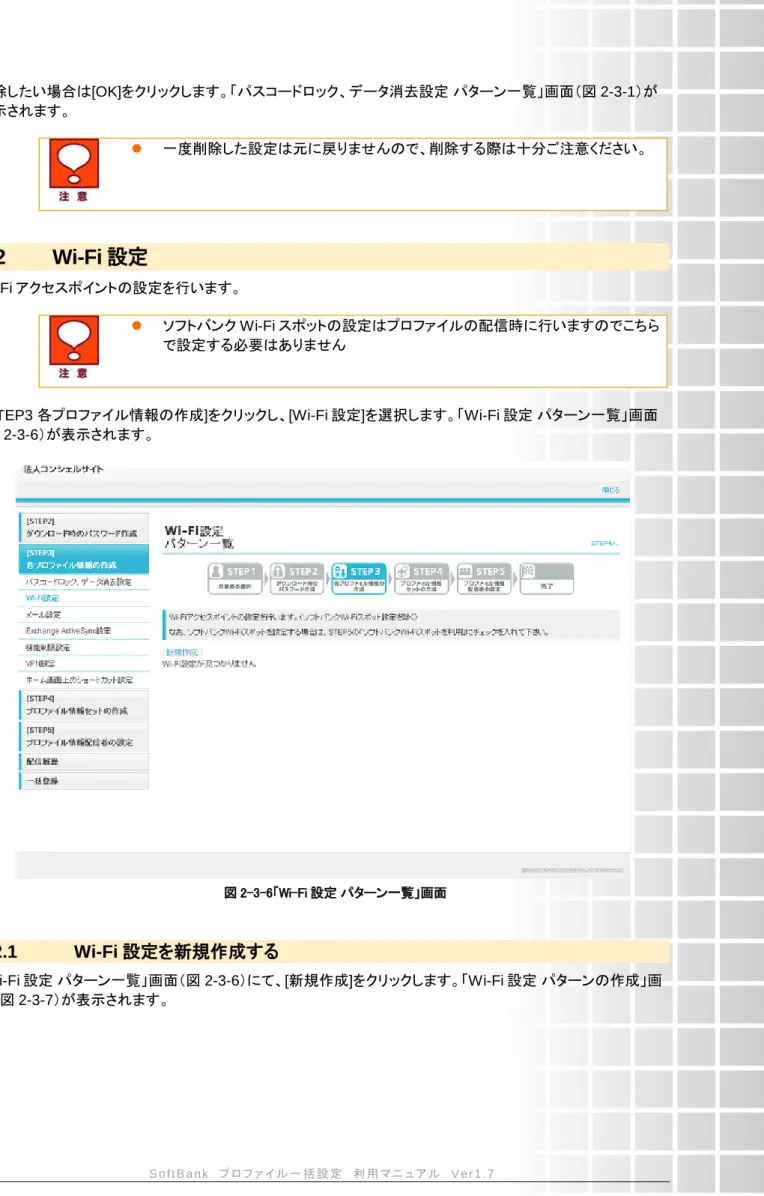Open the [STEP5] profile distributor settings menu
This screenshot has height=1196, width=764.
tap(84, 736)
